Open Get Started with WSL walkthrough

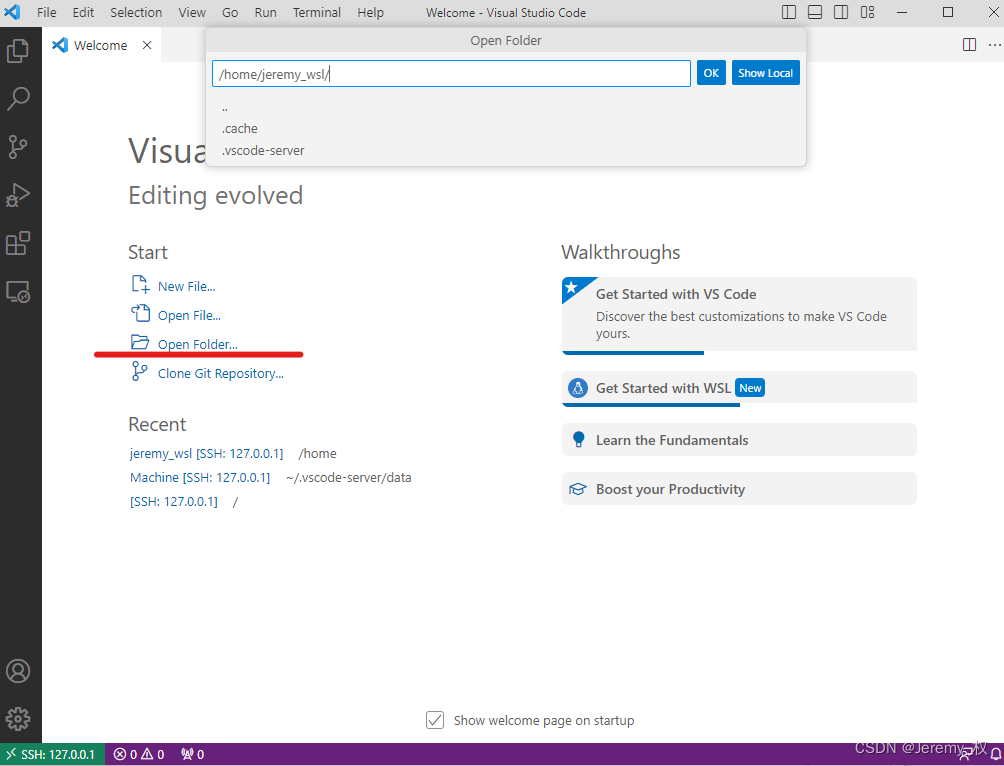[x=739, y=387]
